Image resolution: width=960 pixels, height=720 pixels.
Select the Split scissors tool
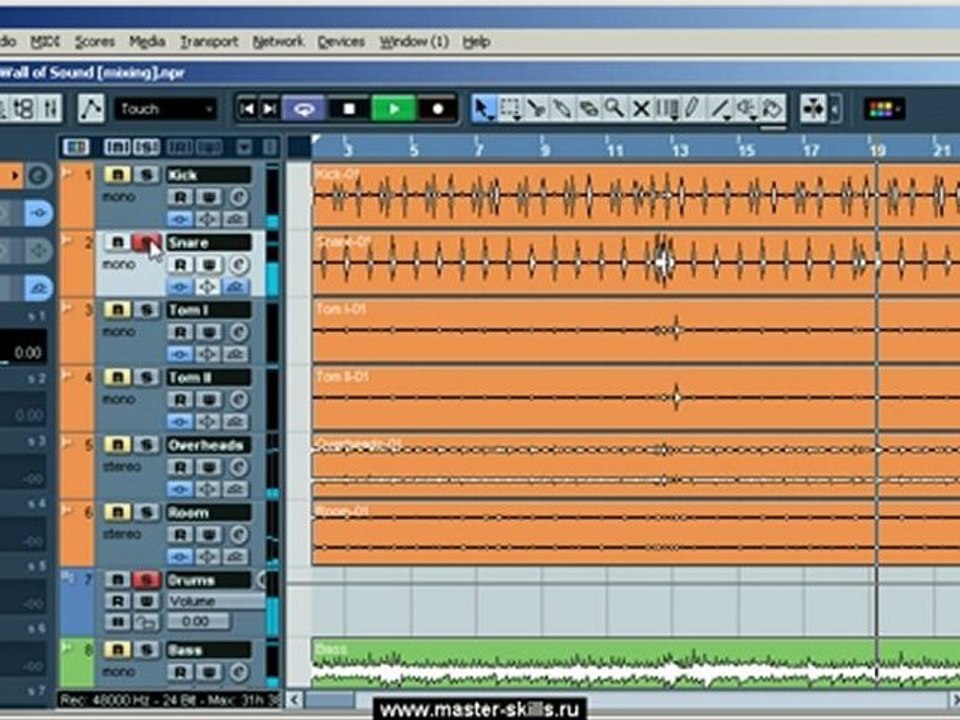[x=536, y=109]
